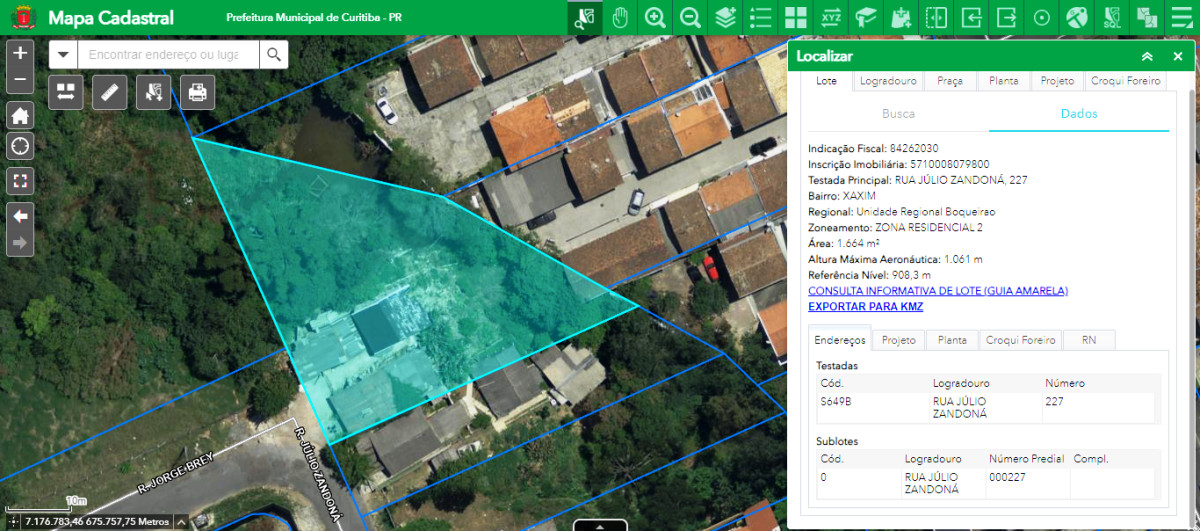Screen dimensions: 1200x531
Task: Activate the ruler measurement tool
Action: coord(110,92)
